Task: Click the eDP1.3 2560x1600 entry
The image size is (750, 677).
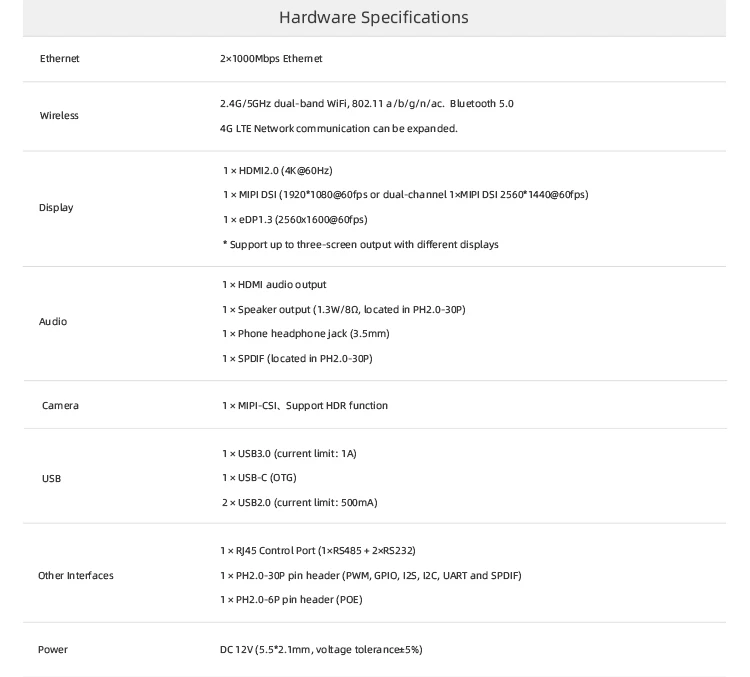Action: pyautogui.click(x=295, y=220)
